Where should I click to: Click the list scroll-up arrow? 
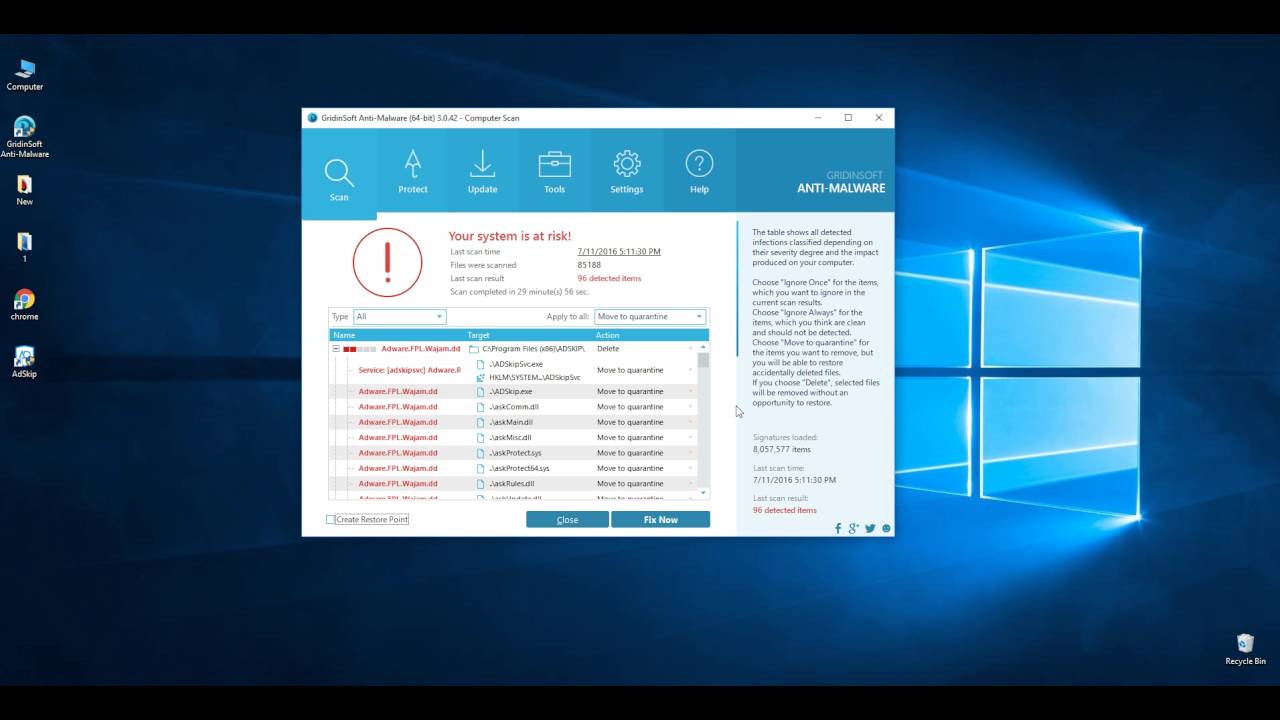703,347
